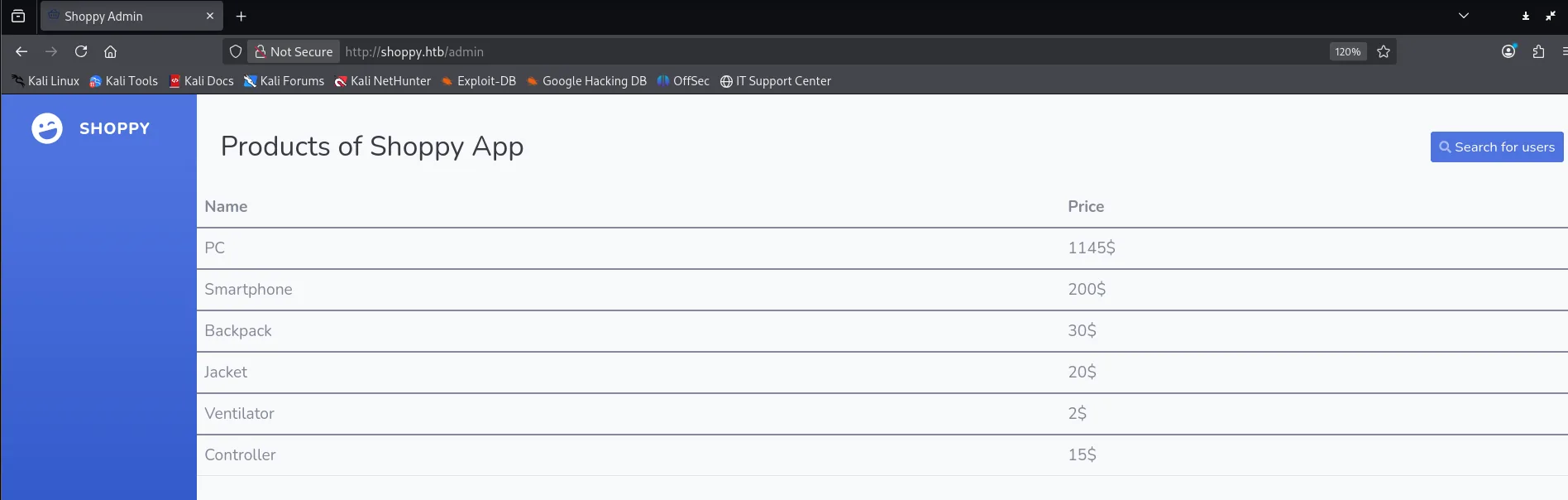Click the Search for users button

click(x=1497, y=147)
